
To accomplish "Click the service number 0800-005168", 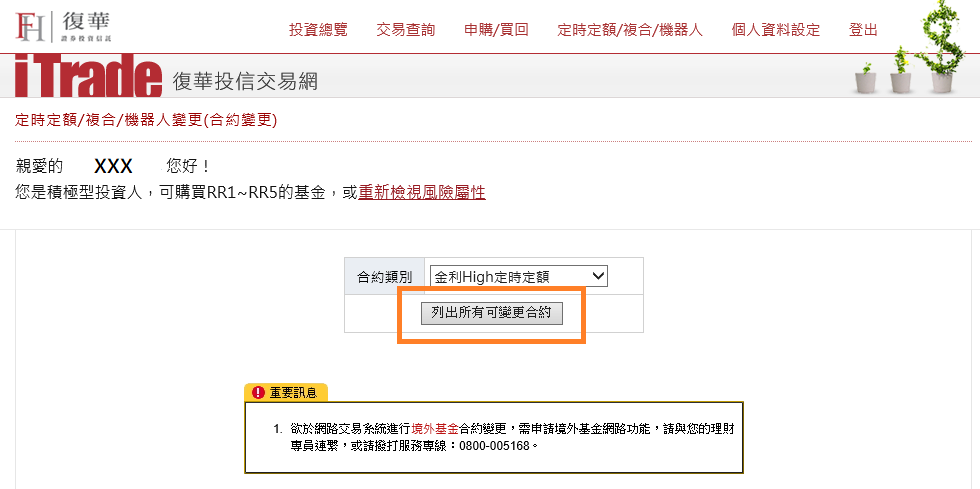I will click(494, 446).
